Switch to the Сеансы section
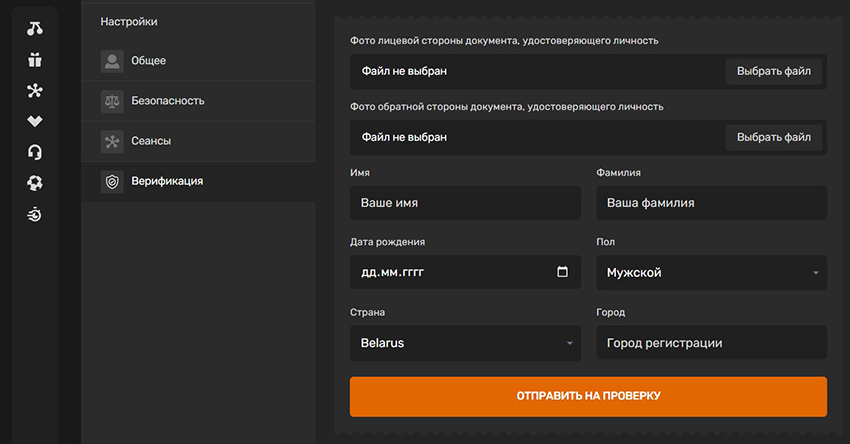Image resolution: width=850 pixels, height=444 pixels. coord(198,141)
